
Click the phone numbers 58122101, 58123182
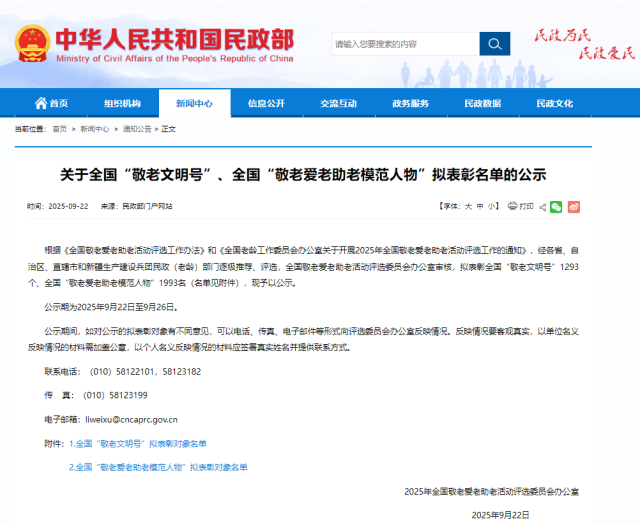click(159, 372)
